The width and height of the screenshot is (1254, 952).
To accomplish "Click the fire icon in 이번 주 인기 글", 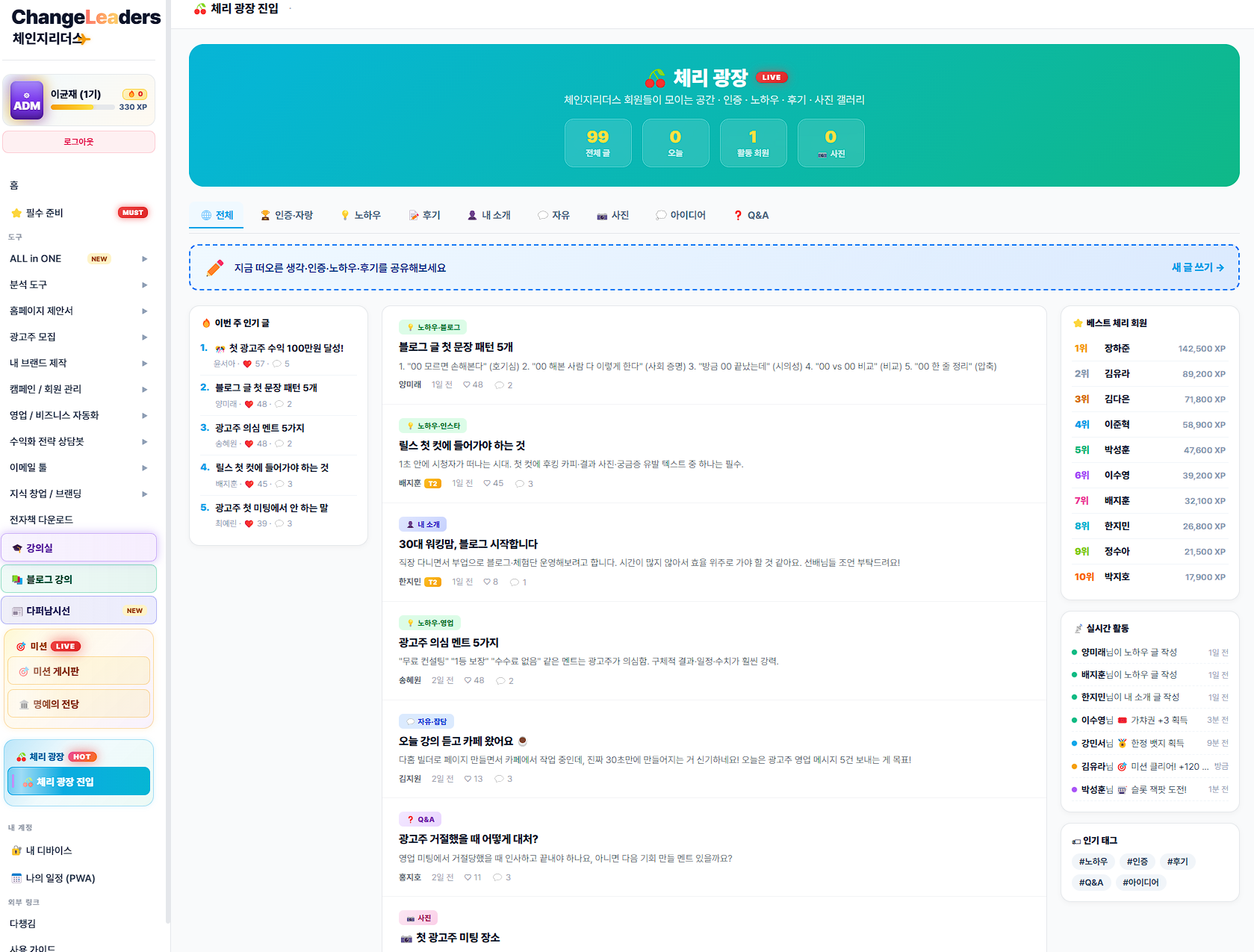I will pyautogui.click(x=206, y=323).
